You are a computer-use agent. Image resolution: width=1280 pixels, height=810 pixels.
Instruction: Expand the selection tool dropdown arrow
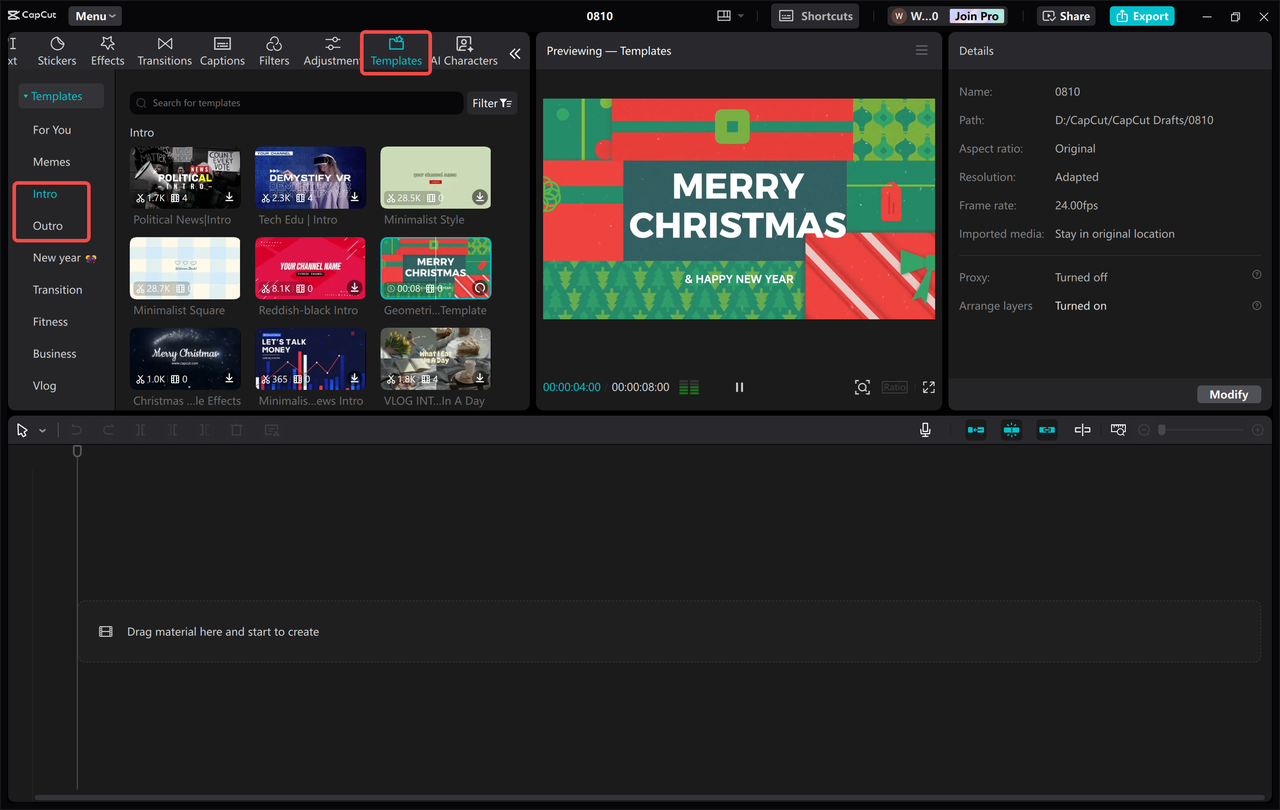[x=42, y=430]
